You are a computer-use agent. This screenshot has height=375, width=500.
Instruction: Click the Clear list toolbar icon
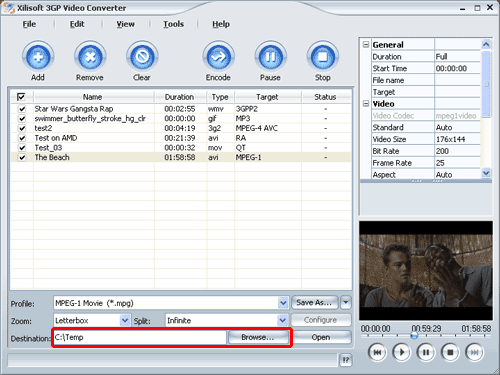click(x=142, y=57)
